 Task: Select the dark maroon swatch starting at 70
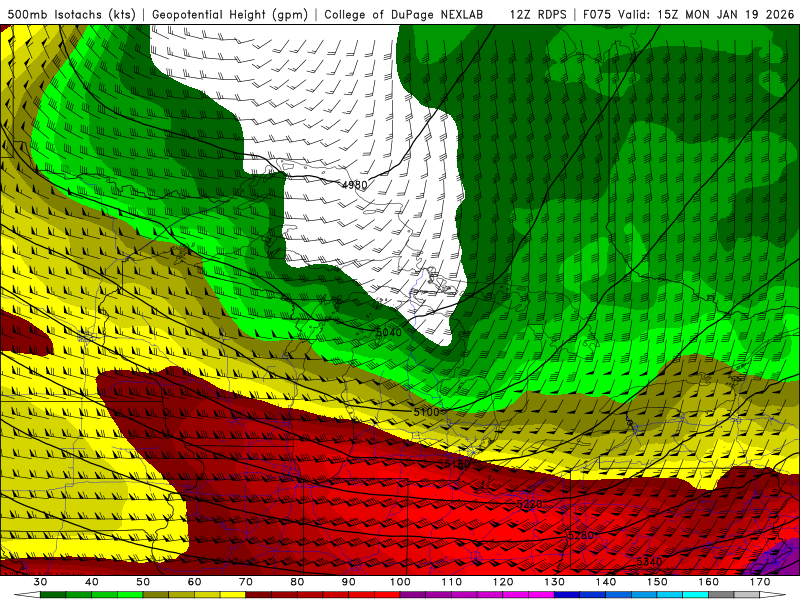(x=259, y=594)
